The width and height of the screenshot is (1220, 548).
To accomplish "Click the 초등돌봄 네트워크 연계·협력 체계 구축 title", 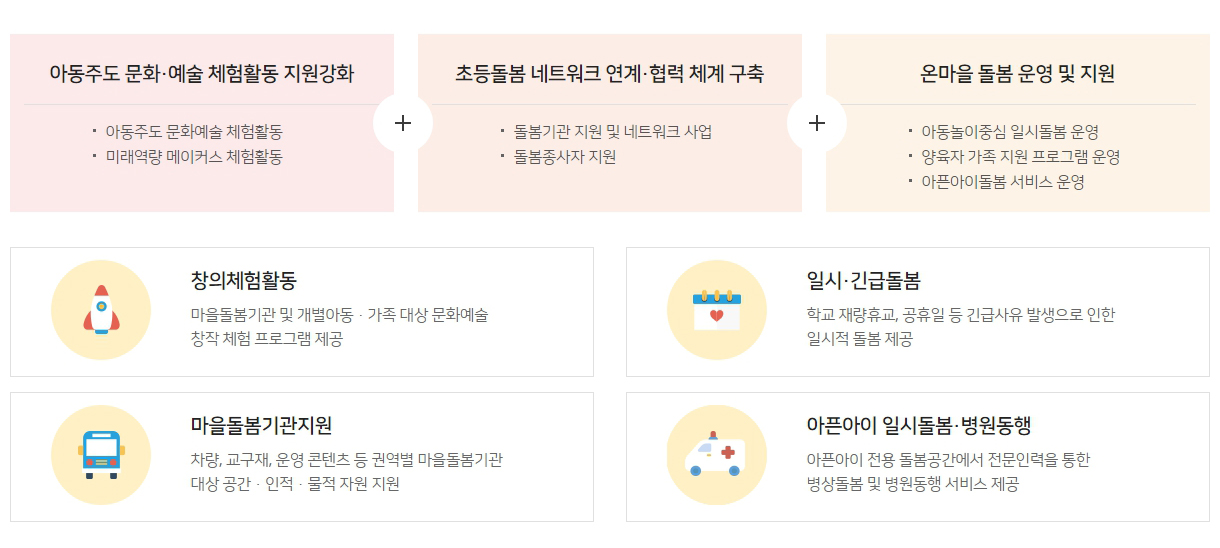I will 610,74.
